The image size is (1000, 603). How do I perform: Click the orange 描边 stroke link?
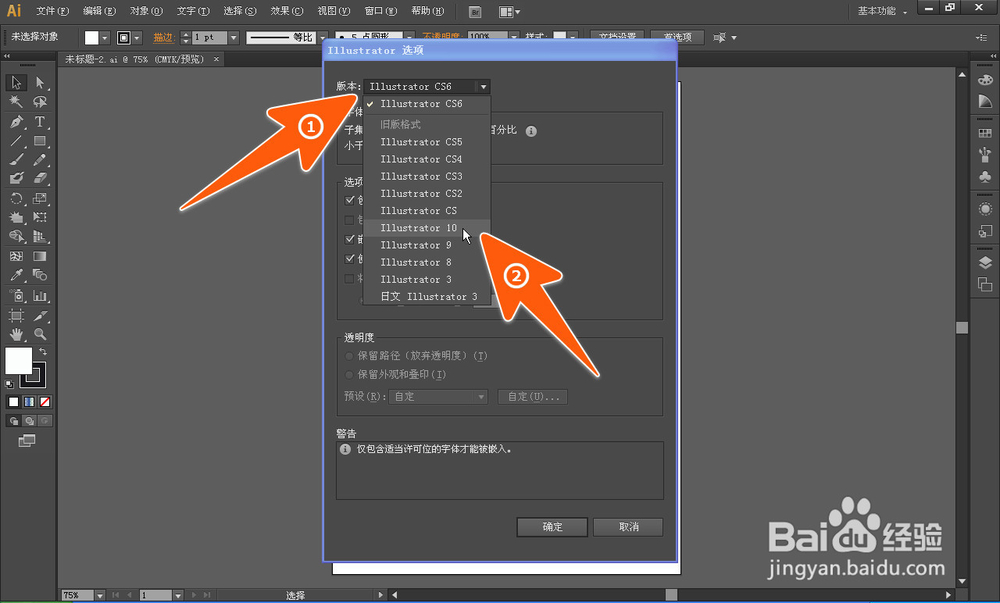tap(163, 38)
